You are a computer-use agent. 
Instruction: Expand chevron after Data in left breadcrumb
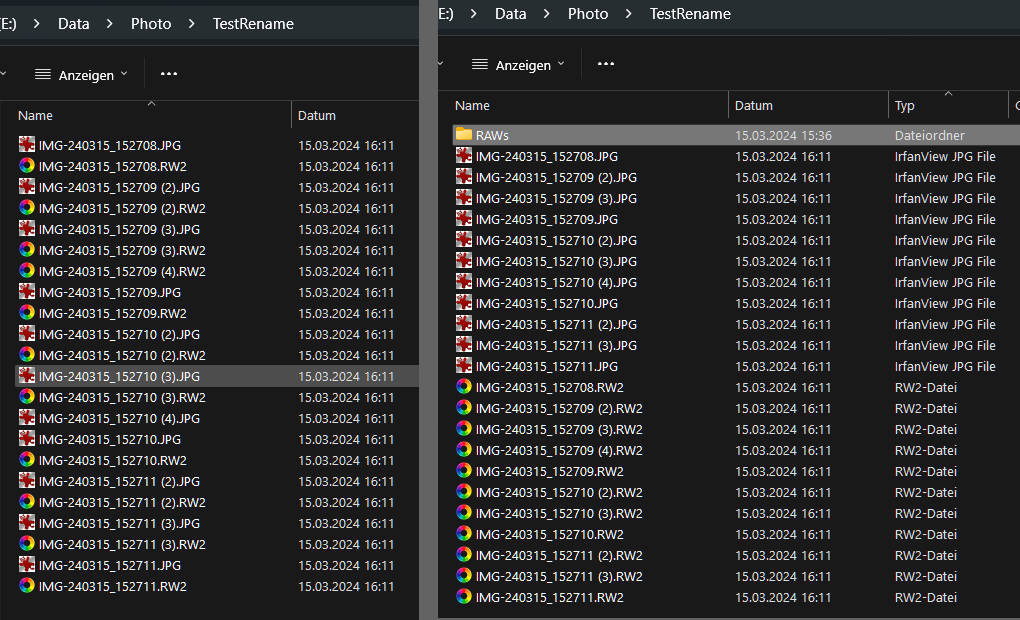[110, 24]
